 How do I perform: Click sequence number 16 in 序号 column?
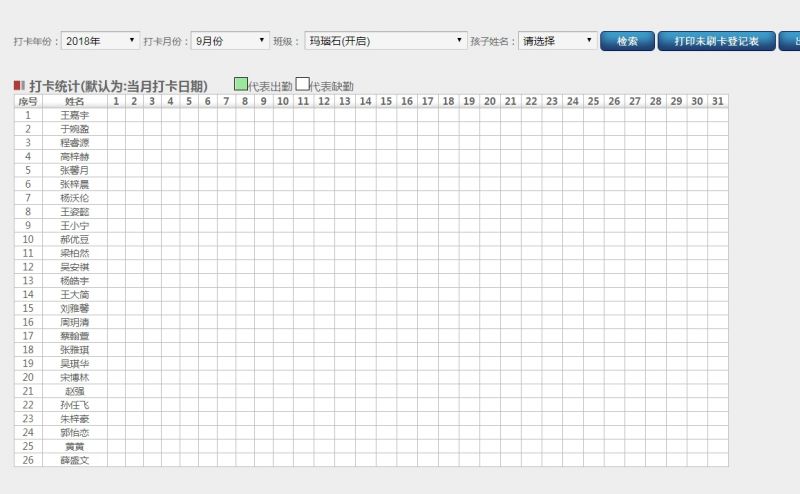(28, 322)
